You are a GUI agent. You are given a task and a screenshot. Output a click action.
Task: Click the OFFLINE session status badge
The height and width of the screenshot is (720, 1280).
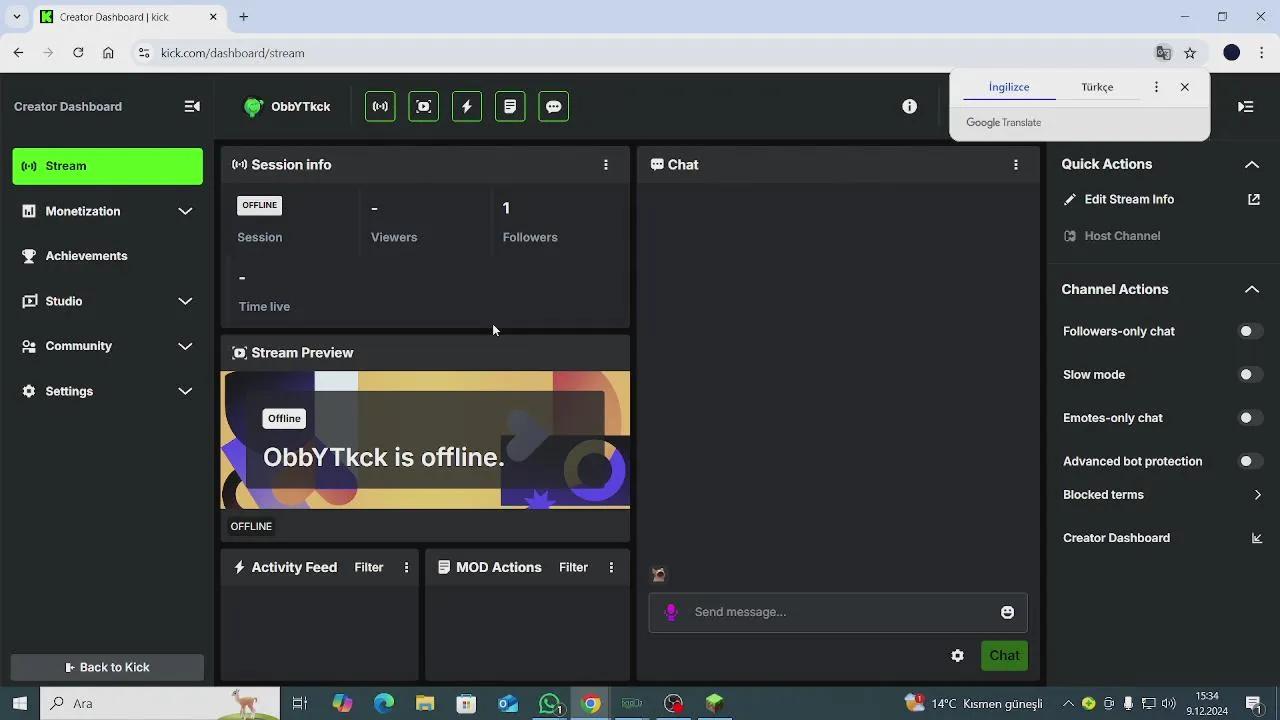(x=259, y=205)
